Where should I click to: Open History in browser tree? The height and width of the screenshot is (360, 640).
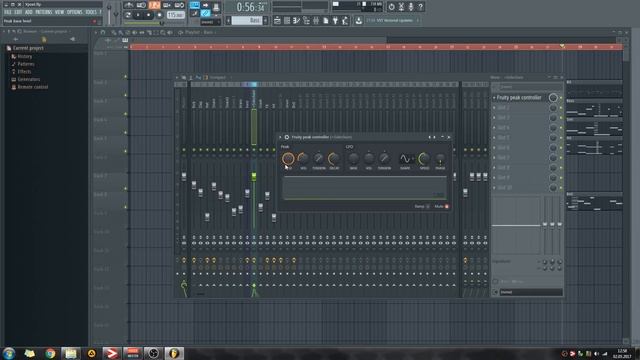click(x=24, y=56)
